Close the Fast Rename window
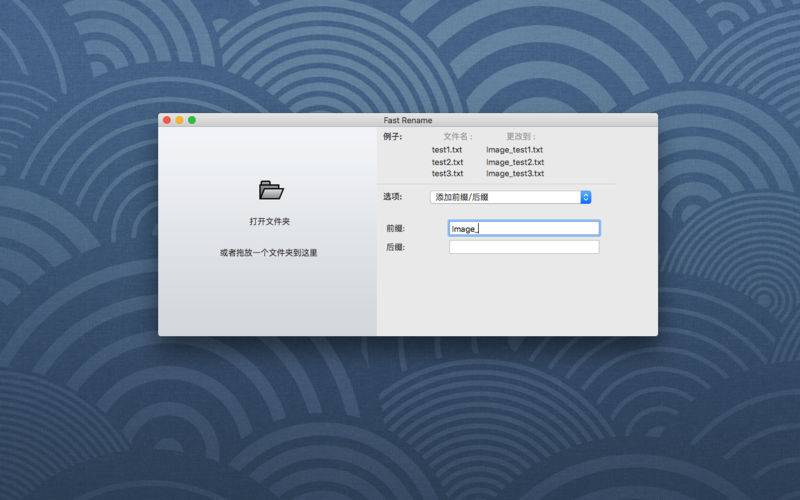Screen dimensions: 800x500 (167, 120)
